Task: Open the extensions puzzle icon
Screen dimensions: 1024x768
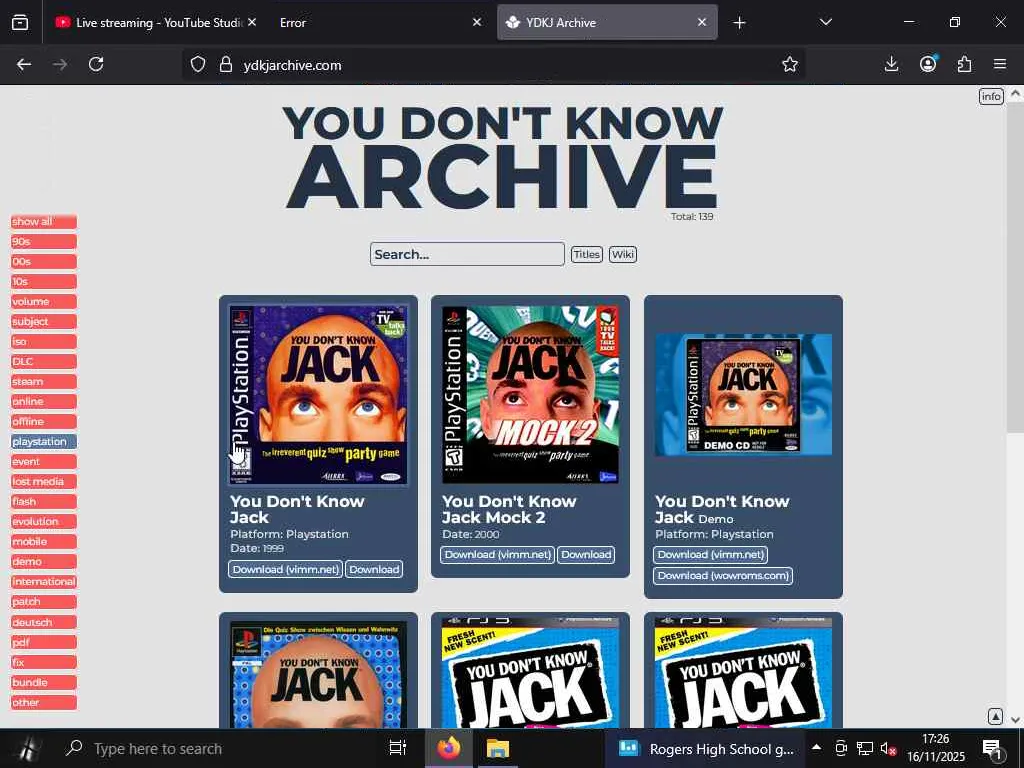Action: [x=965, y=64]
